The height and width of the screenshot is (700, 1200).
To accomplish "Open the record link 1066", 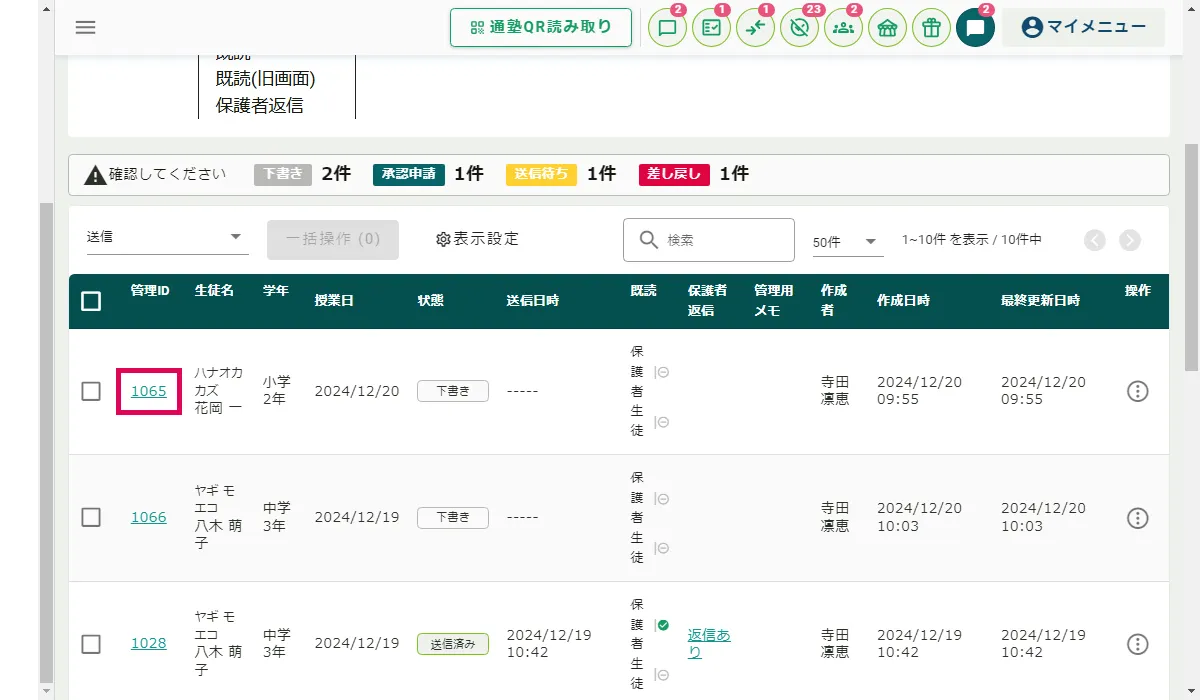I will coord(149,517).
